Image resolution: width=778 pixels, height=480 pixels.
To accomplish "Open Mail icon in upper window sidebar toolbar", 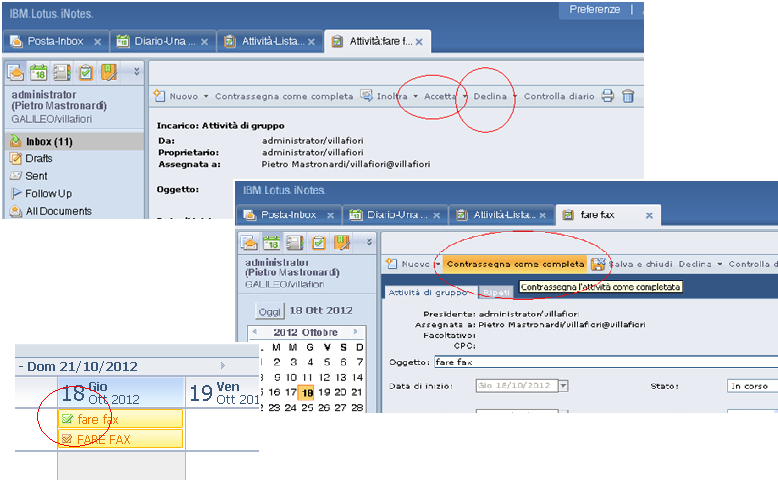I will pos(16,72).
